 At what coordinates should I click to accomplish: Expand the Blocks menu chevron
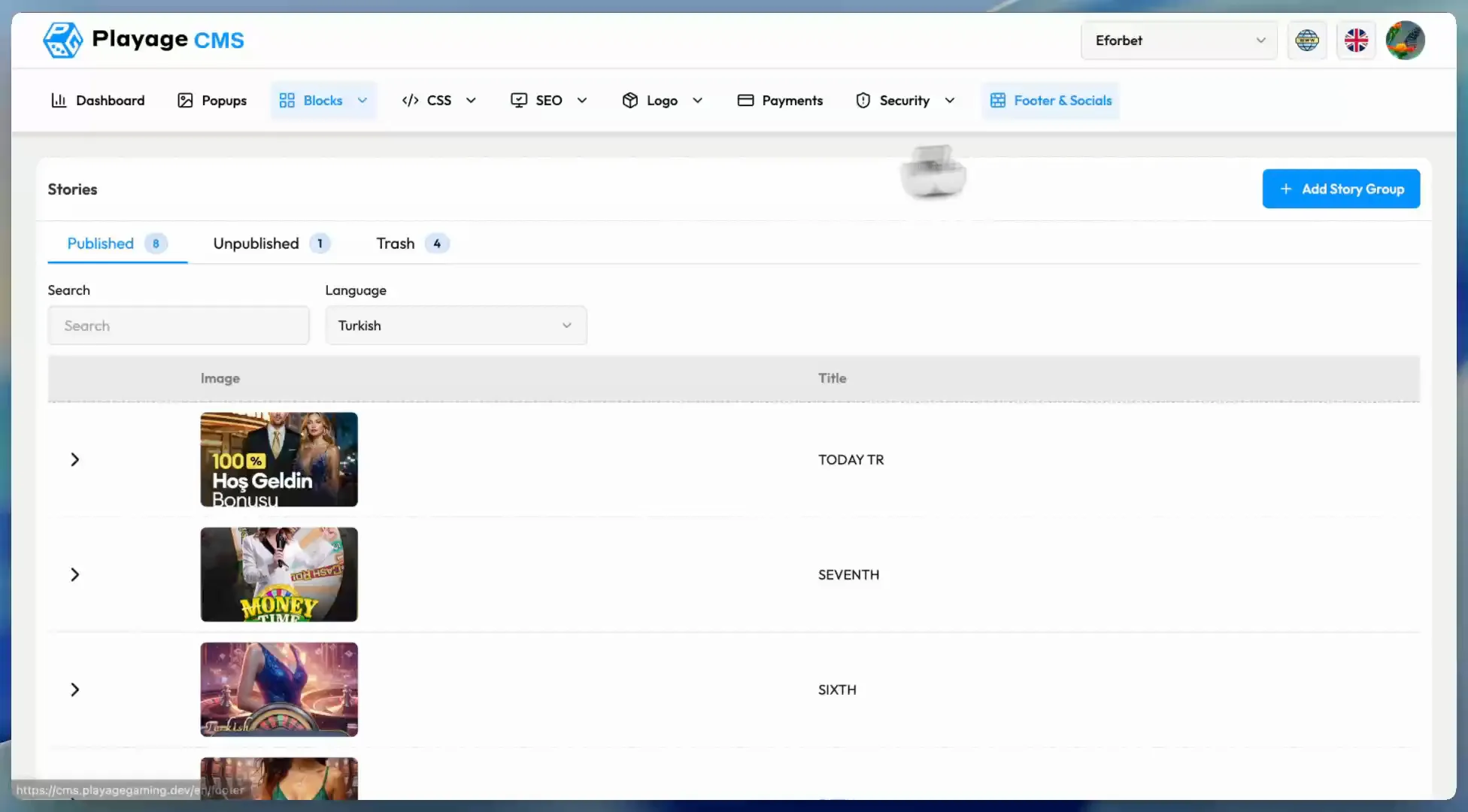(x=362, y=100)
